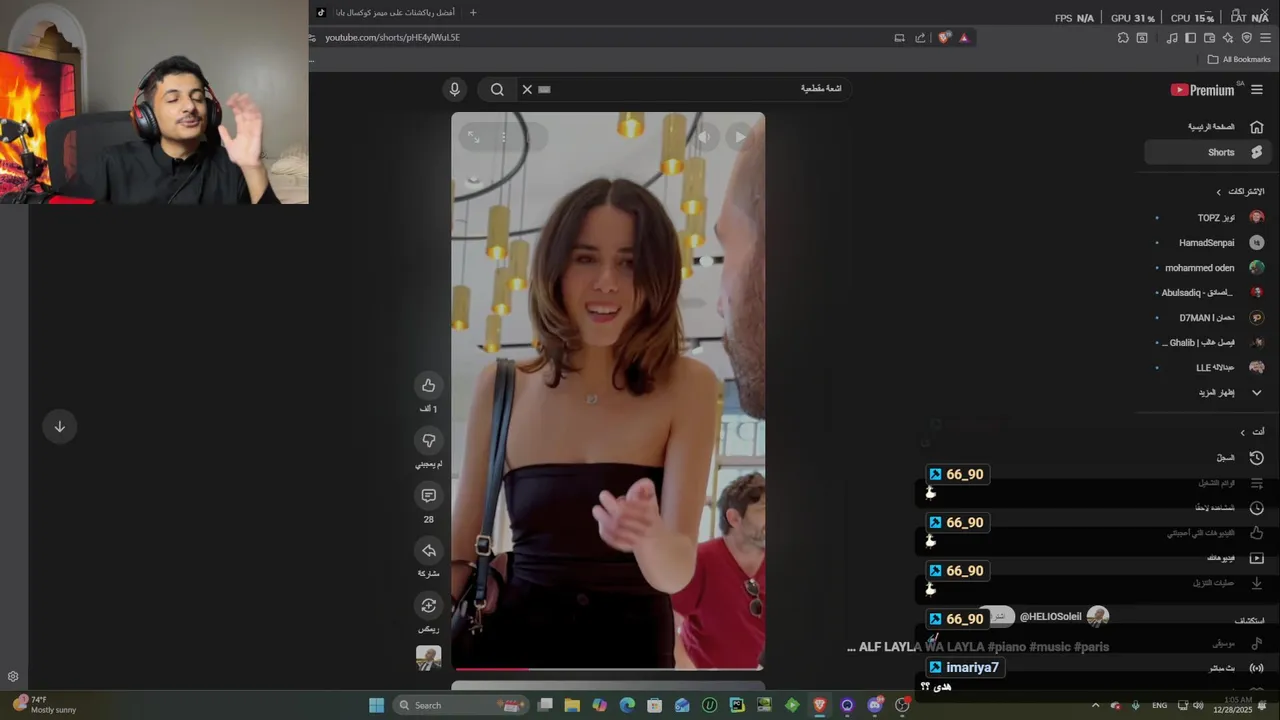Seek on the red video progress bar
The height and width of the screenshot is (720, 1280).
coord(608,668)
